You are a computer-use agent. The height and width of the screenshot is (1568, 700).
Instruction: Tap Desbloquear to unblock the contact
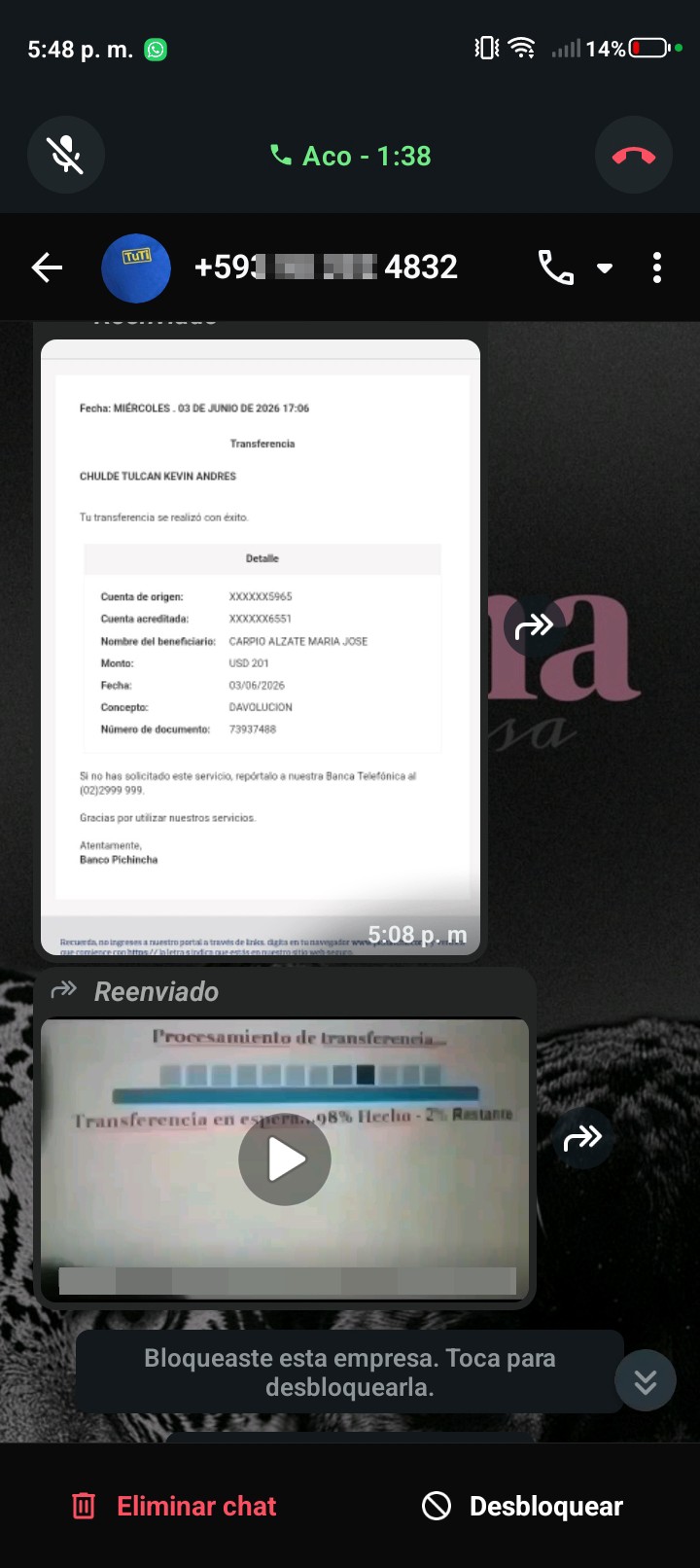click(x=523, y=1506)
